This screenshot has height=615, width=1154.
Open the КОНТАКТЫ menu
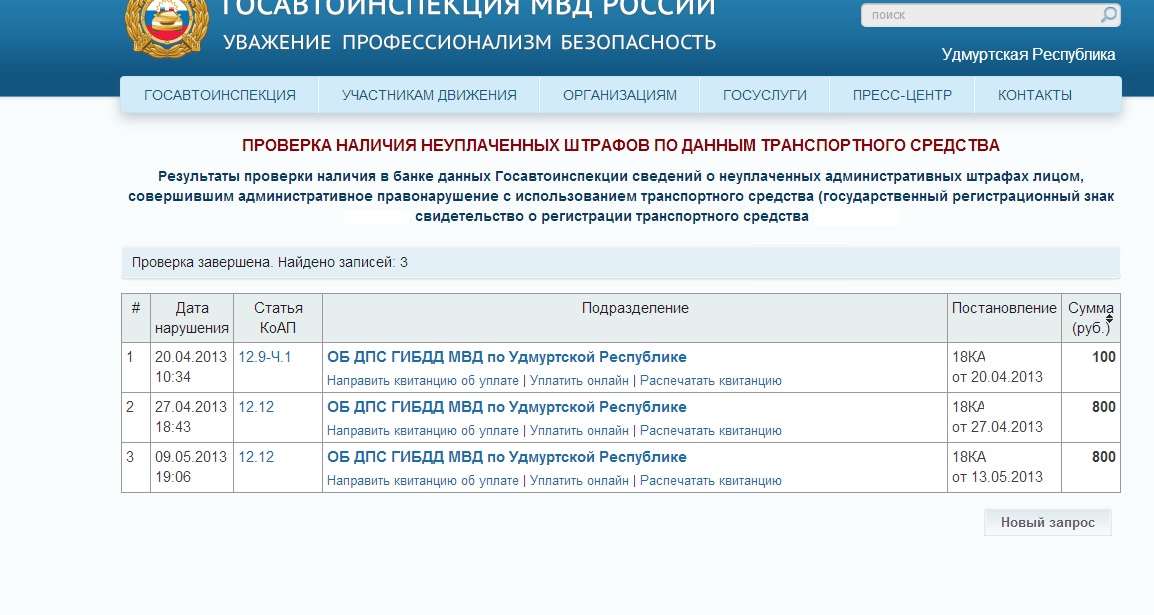tap(1035, 95)
